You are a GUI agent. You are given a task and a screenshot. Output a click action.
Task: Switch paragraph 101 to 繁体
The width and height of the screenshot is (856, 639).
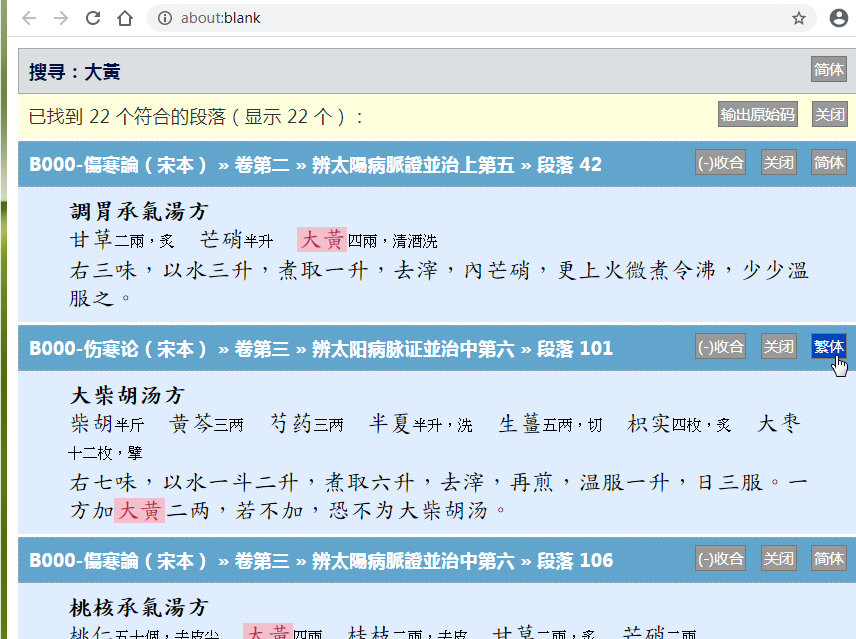[828, 347]
